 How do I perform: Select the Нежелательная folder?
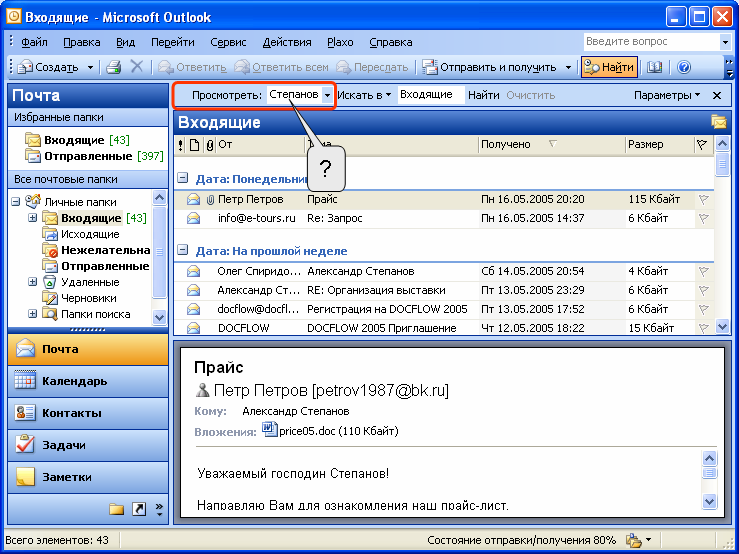[x=96, y=250]
